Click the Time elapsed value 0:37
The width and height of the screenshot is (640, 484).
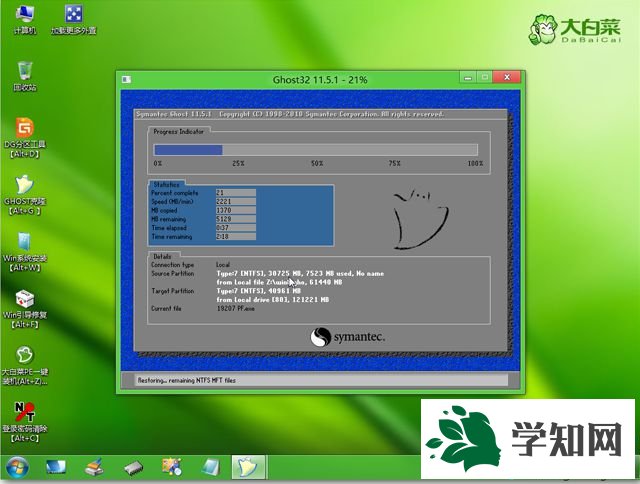(x=236, y=228)
